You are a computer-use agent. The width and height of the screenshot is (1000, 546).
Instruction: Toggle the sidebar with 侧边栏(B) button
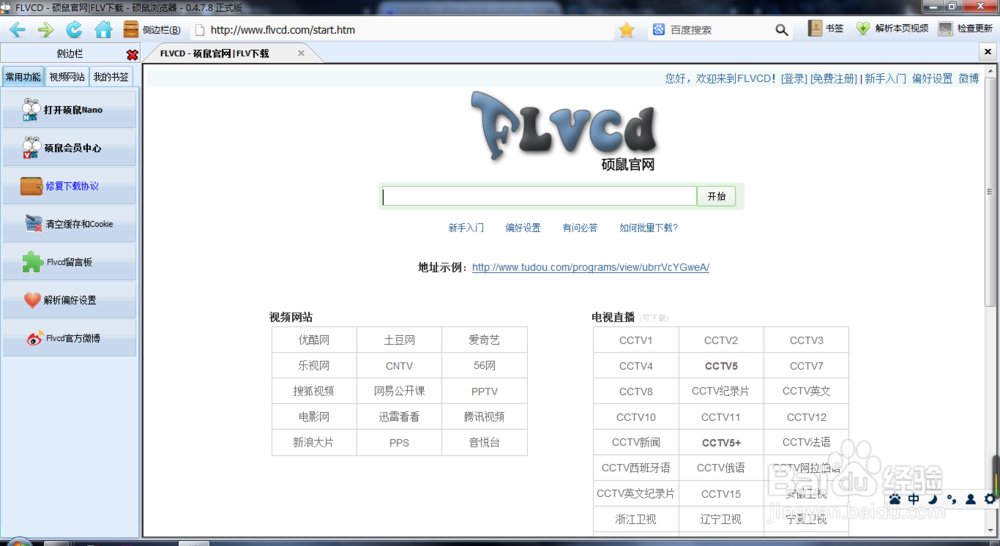point(152,29)
